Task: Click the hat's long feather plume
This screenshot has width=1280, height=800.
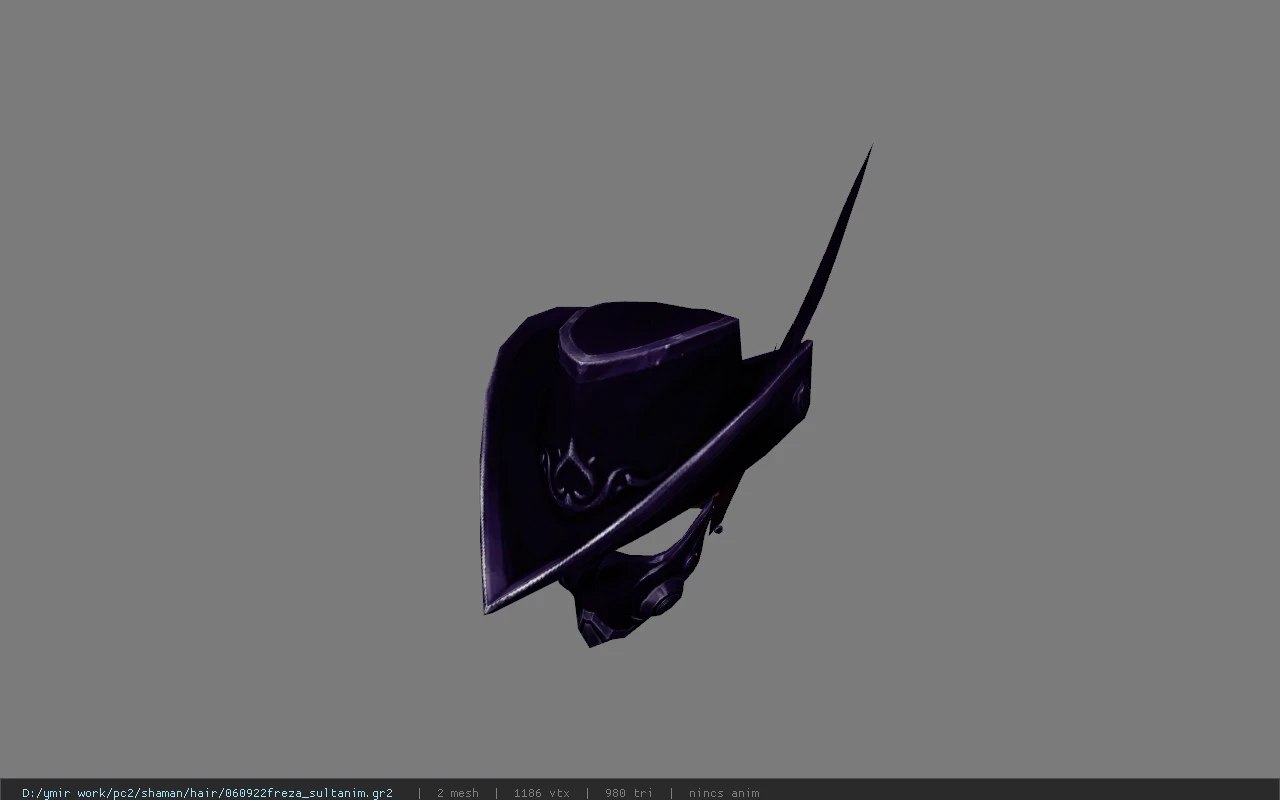Action: click(x=829, y=250)
